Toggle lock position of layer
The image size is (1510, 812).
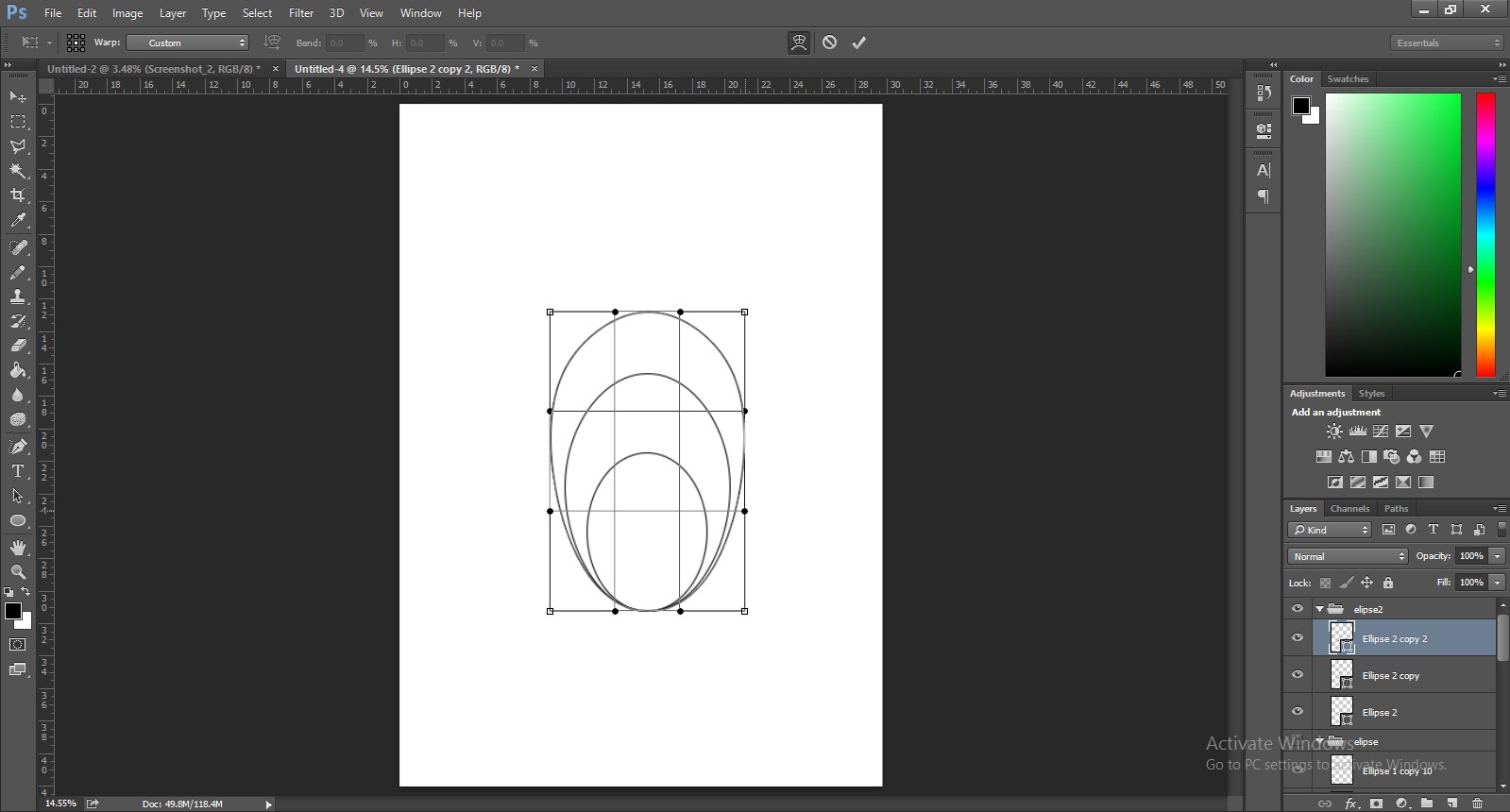[x=1366, y=583]
